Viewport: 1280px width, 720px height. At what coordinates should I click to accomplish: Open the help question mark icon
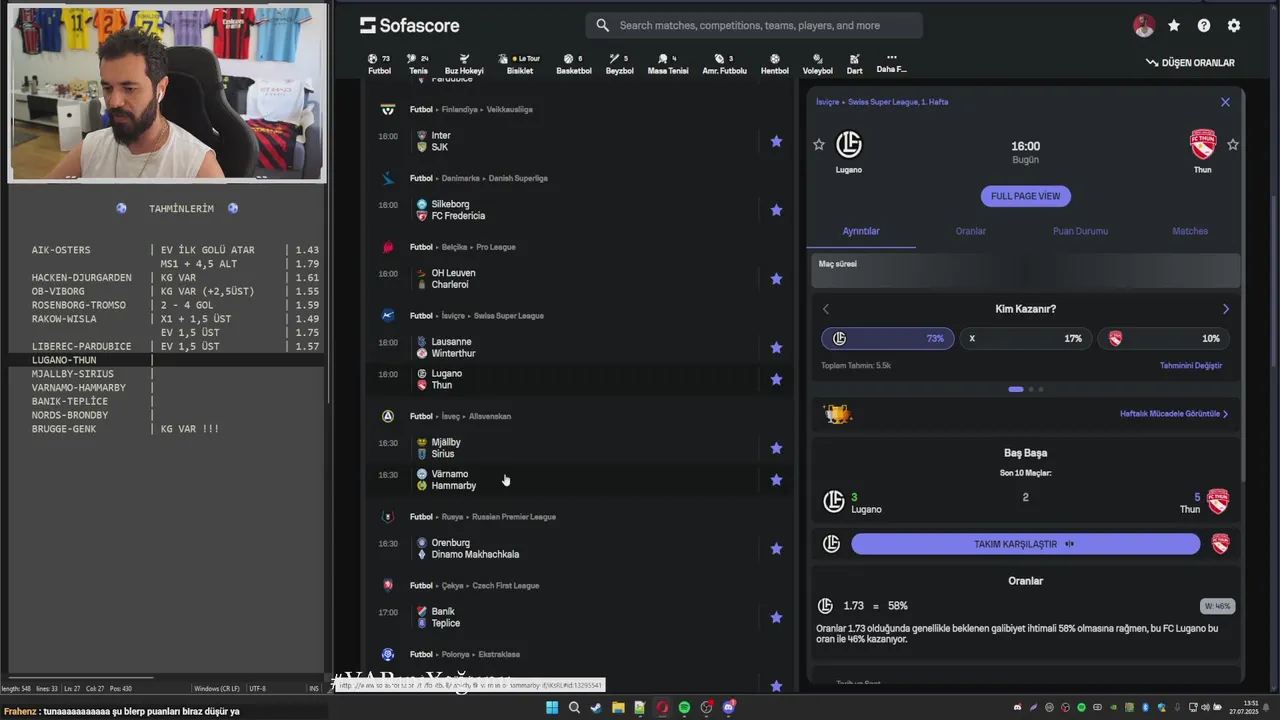tap(1204, 26)
